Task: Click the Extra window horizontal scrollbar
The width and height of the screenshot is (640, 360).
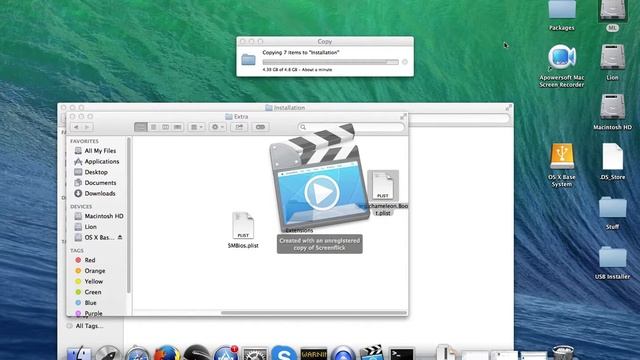Action: tap(313, 313)
